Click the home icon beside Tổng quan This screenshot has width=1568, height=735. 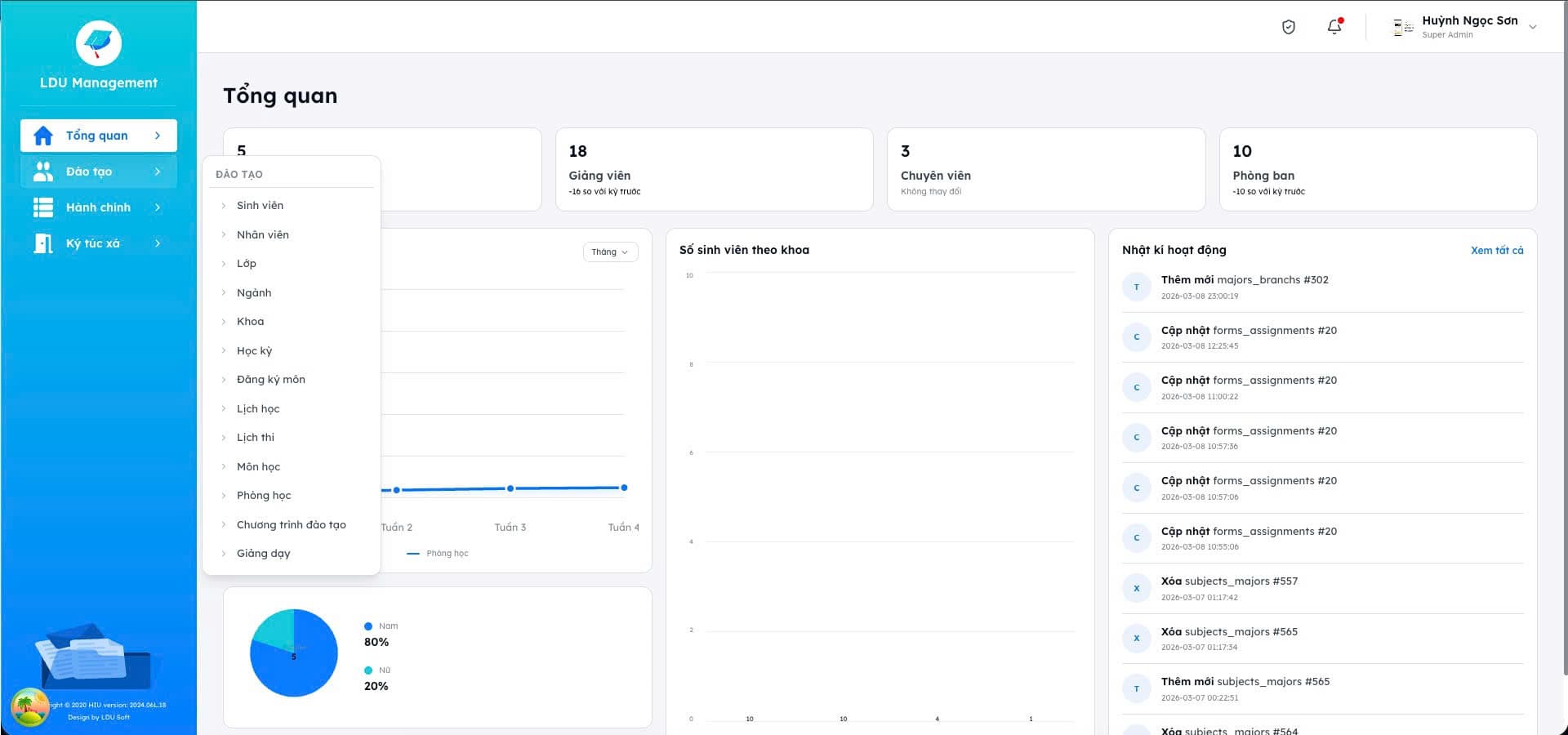point(43,136)
